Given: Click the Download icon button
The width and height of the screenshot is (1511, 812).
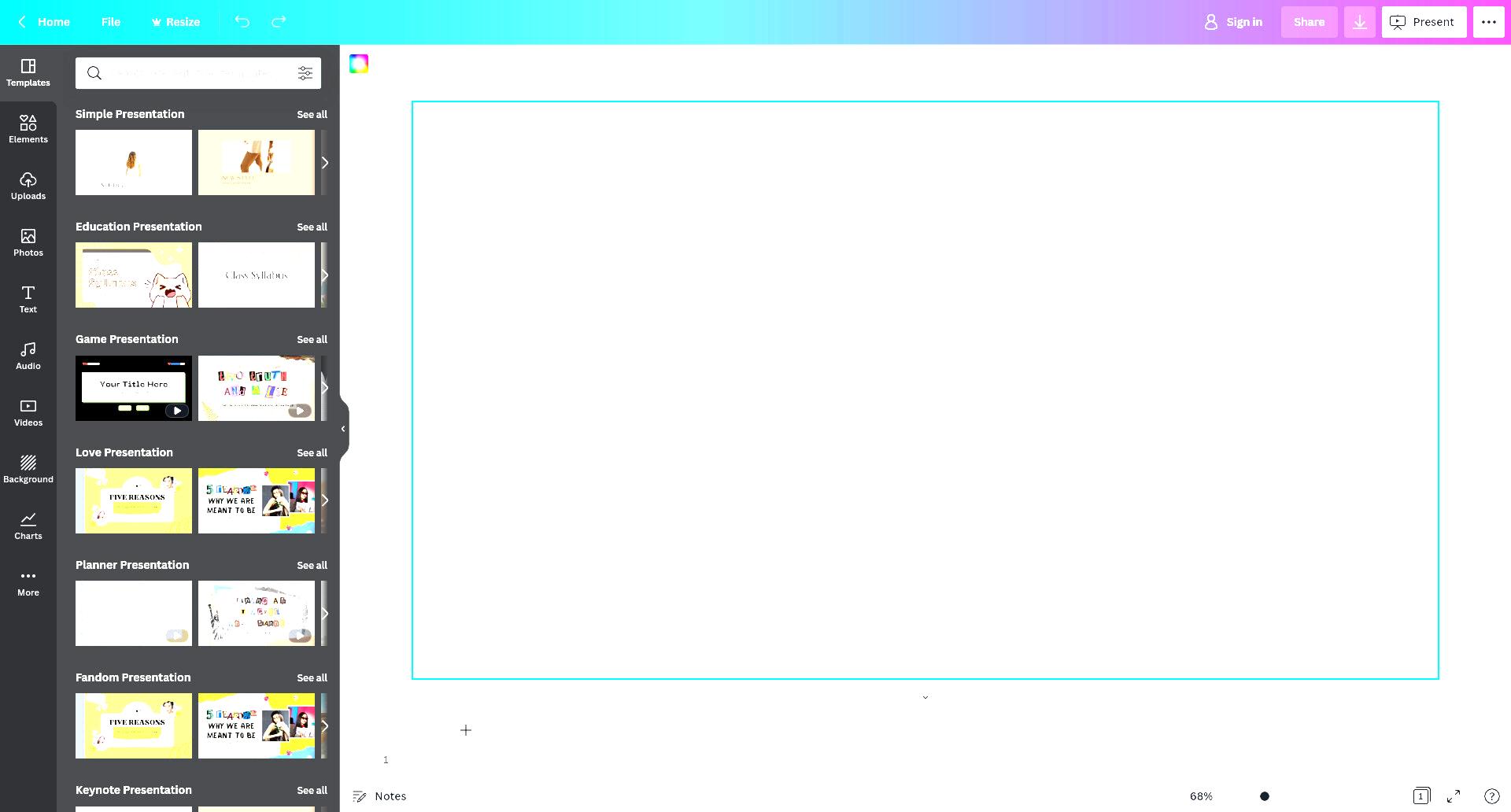Looking at the screenshot, I should [x=1360, y=22].
